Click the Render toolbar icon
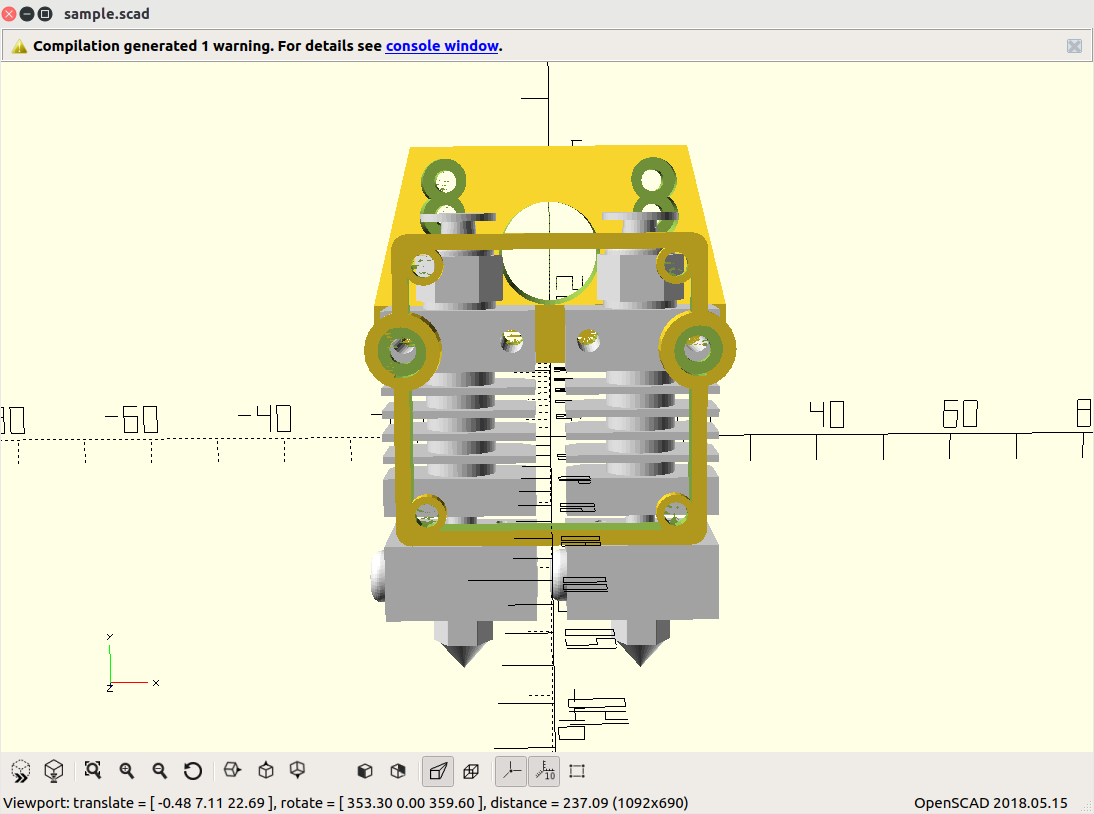Image resolution: width=1094 pixels, height=814 pixels. point(54,771)
